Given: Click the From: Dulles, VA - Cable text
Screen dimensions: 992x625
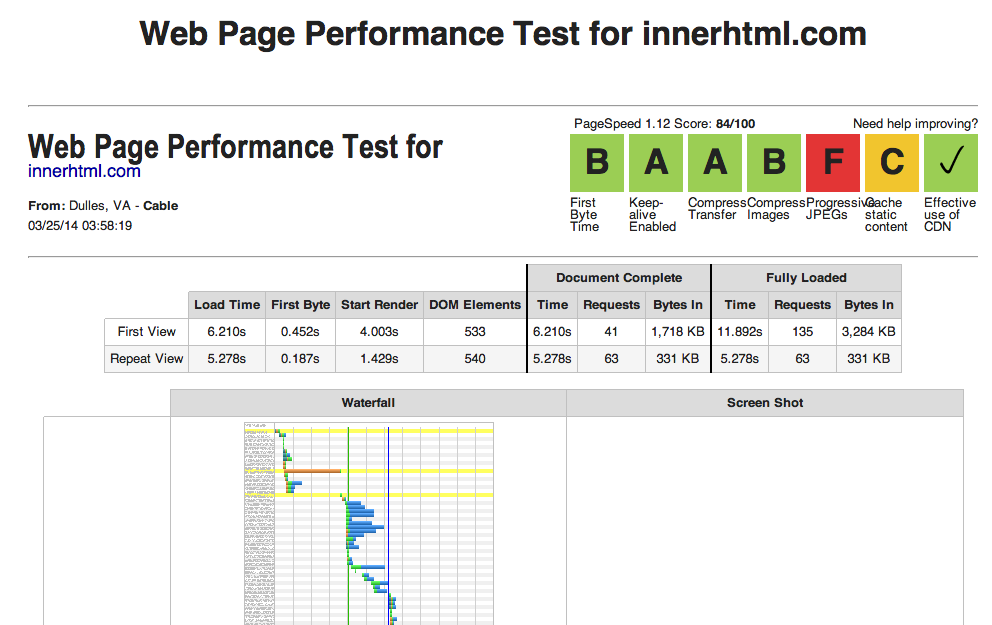Looking at the screenshot, I should coord(103,206).
